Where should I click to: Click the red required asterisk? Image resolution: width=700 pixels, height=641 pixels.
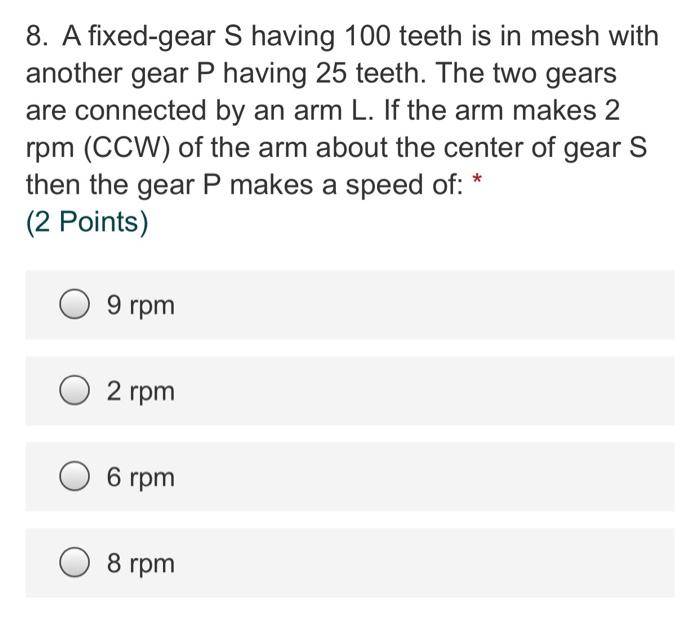(x=477, y=180)
